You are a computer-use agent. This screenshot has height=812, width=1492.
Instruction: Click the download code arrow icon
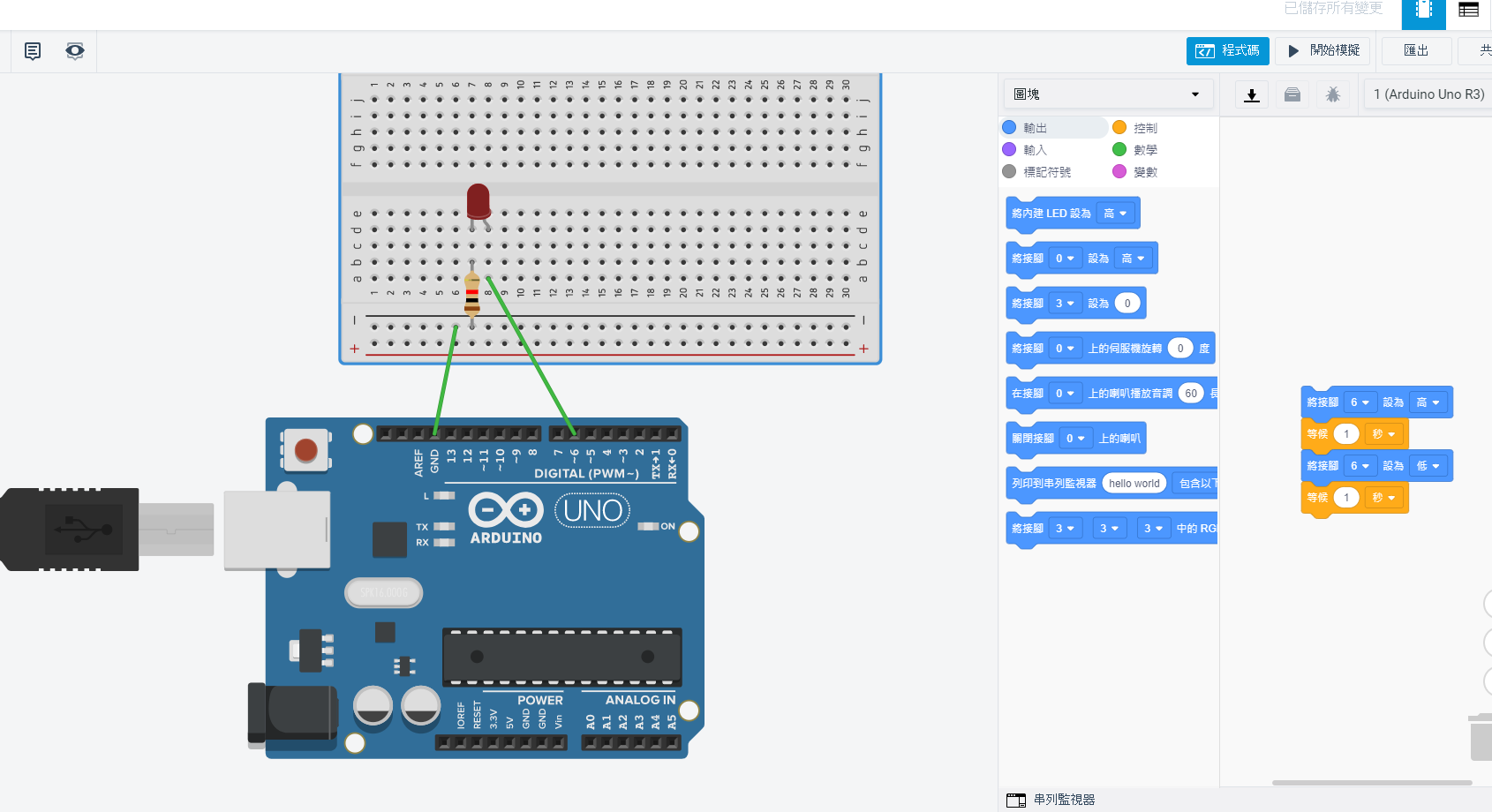coord(1251,94)
